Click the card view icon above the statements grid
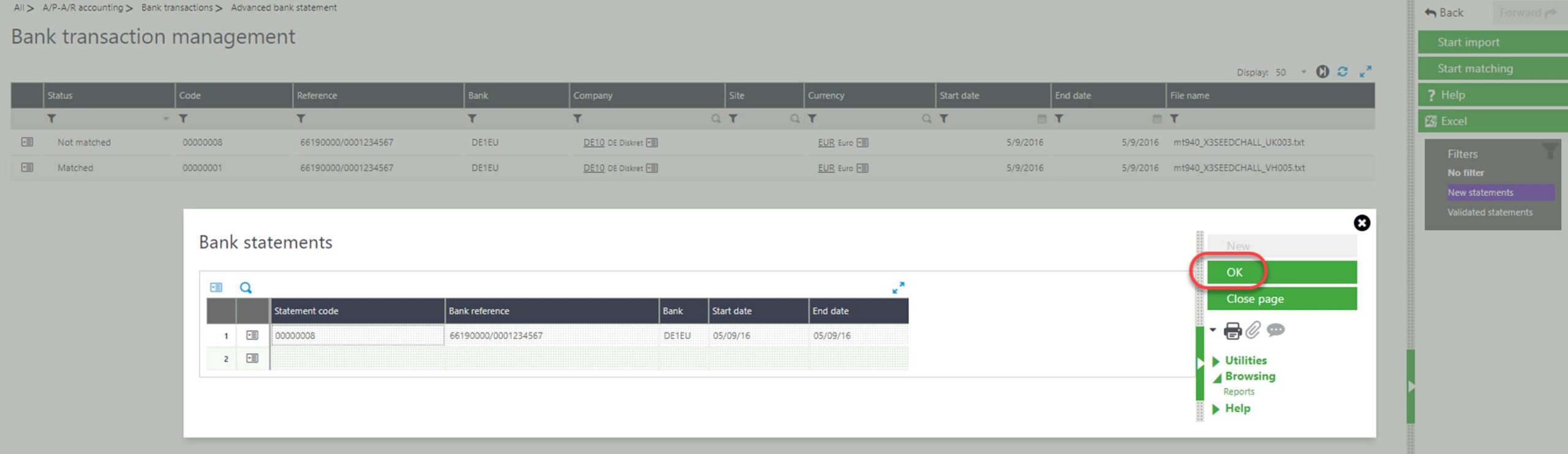 pyautogui.click(x=216, y=288)
